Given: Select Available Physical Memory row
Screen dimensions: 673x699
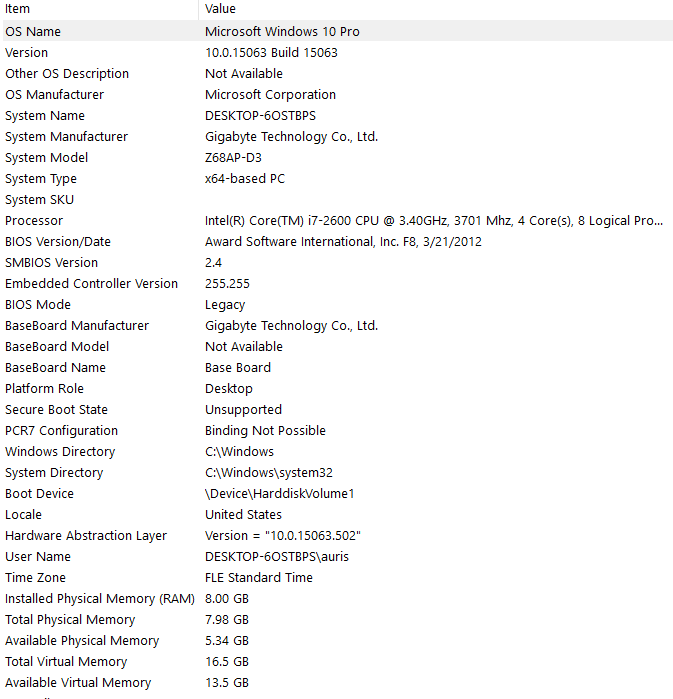Looking at the screenshot, I should (x=338, y=639).
